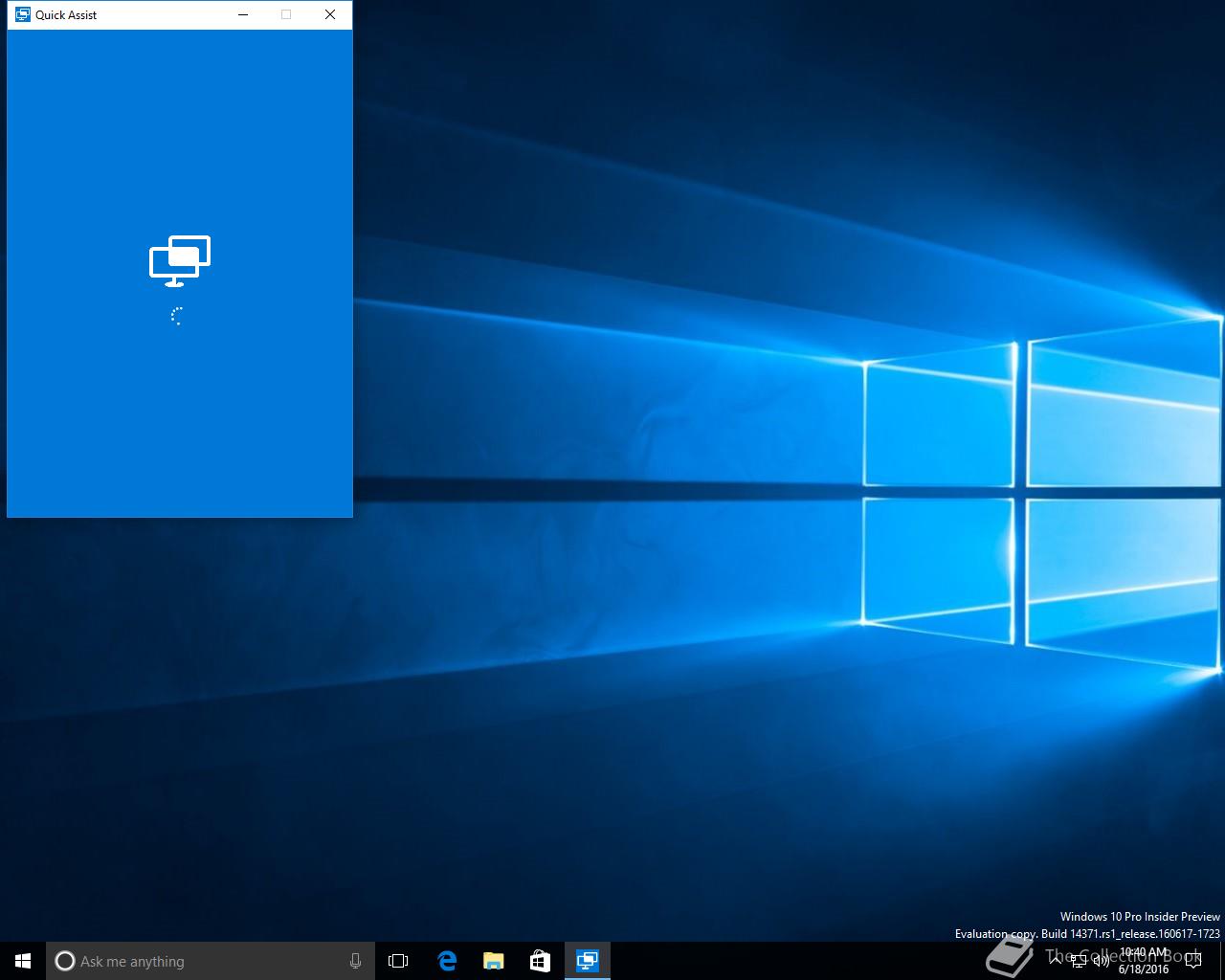Activate the Cortana microphone
1225x980 pixels.
355,961
